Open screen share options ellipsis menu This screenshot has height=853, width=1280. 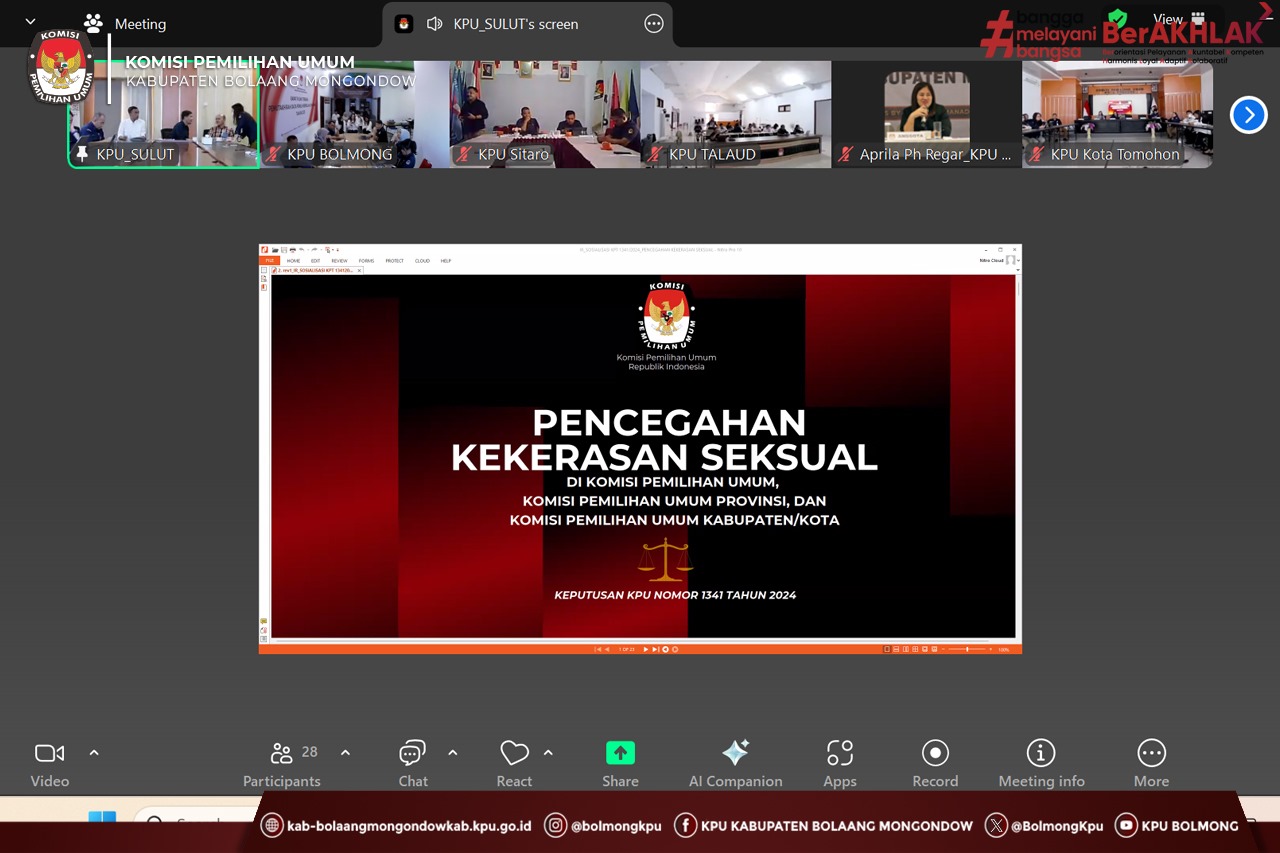(x=654, y=24)
